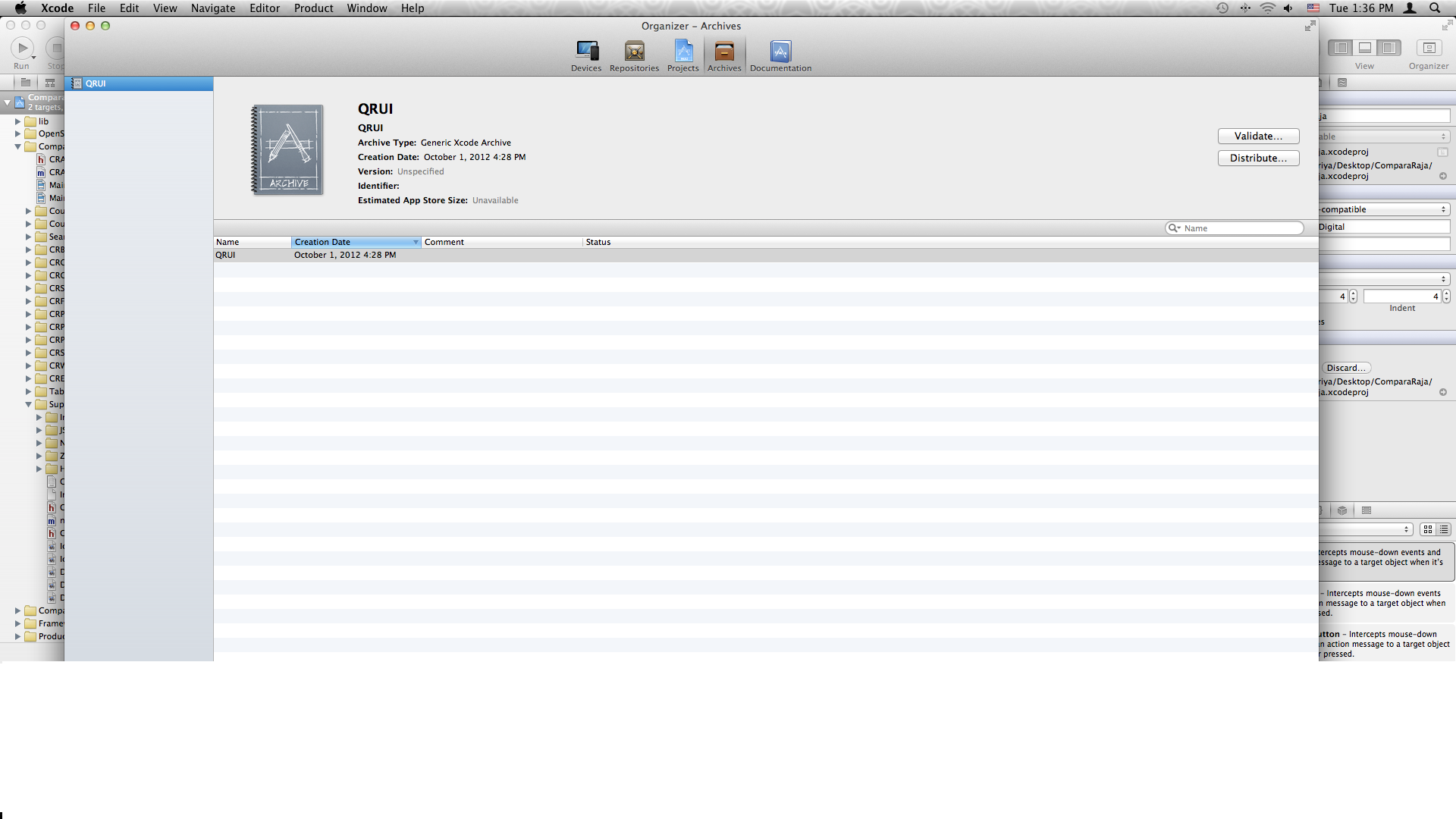Expand the Sear folder in navigator
This screenshot has width=1456, height=819.
(28, 237)
